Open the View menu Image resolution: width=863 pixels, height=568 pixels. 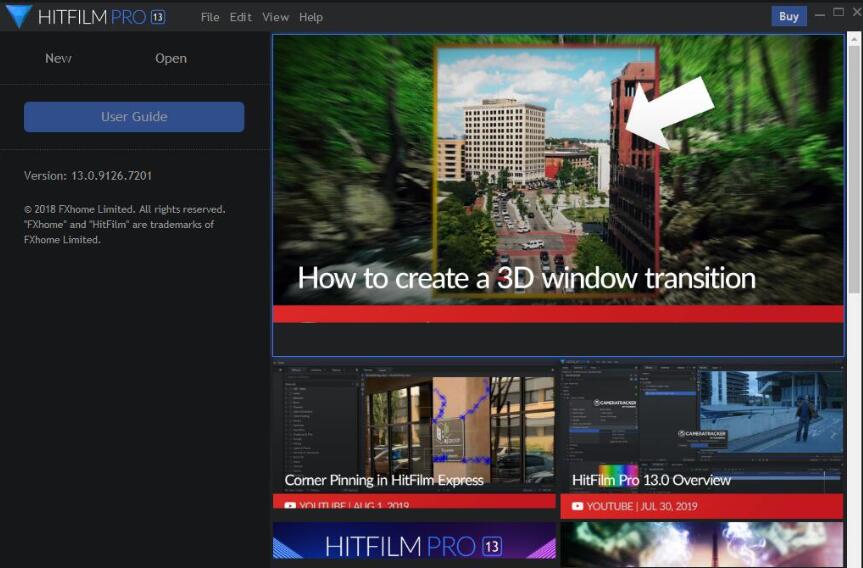click(275, 17)
